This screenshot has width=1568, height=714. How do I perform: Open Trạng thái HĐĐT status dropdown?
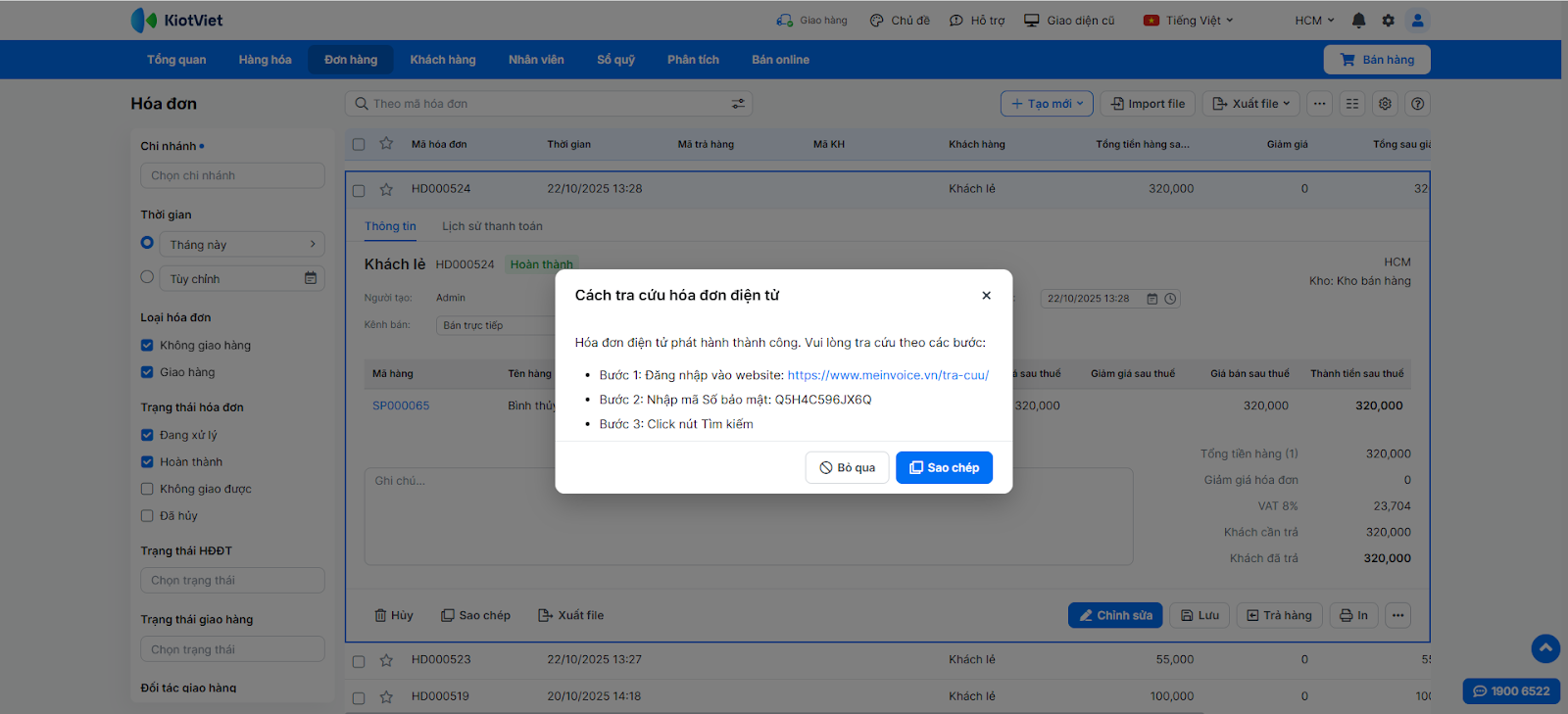(232, 580)
